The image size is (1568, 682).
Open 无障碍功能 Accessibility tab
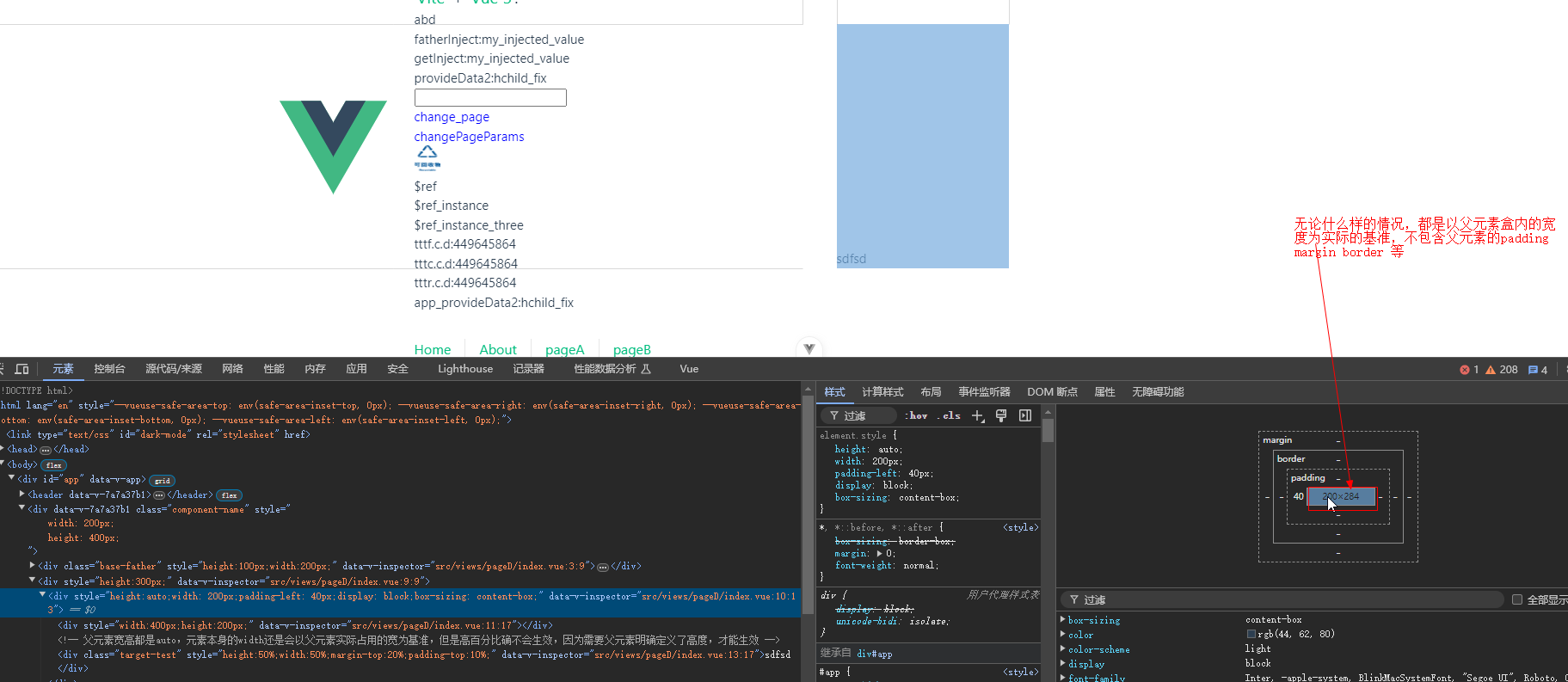tap(1158, 392)
